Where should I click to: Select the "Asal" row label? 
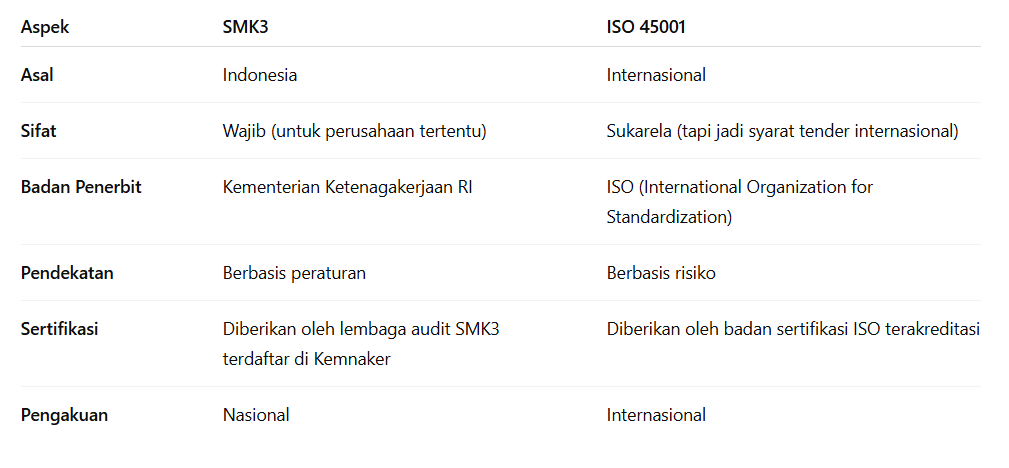coord(37,75)
